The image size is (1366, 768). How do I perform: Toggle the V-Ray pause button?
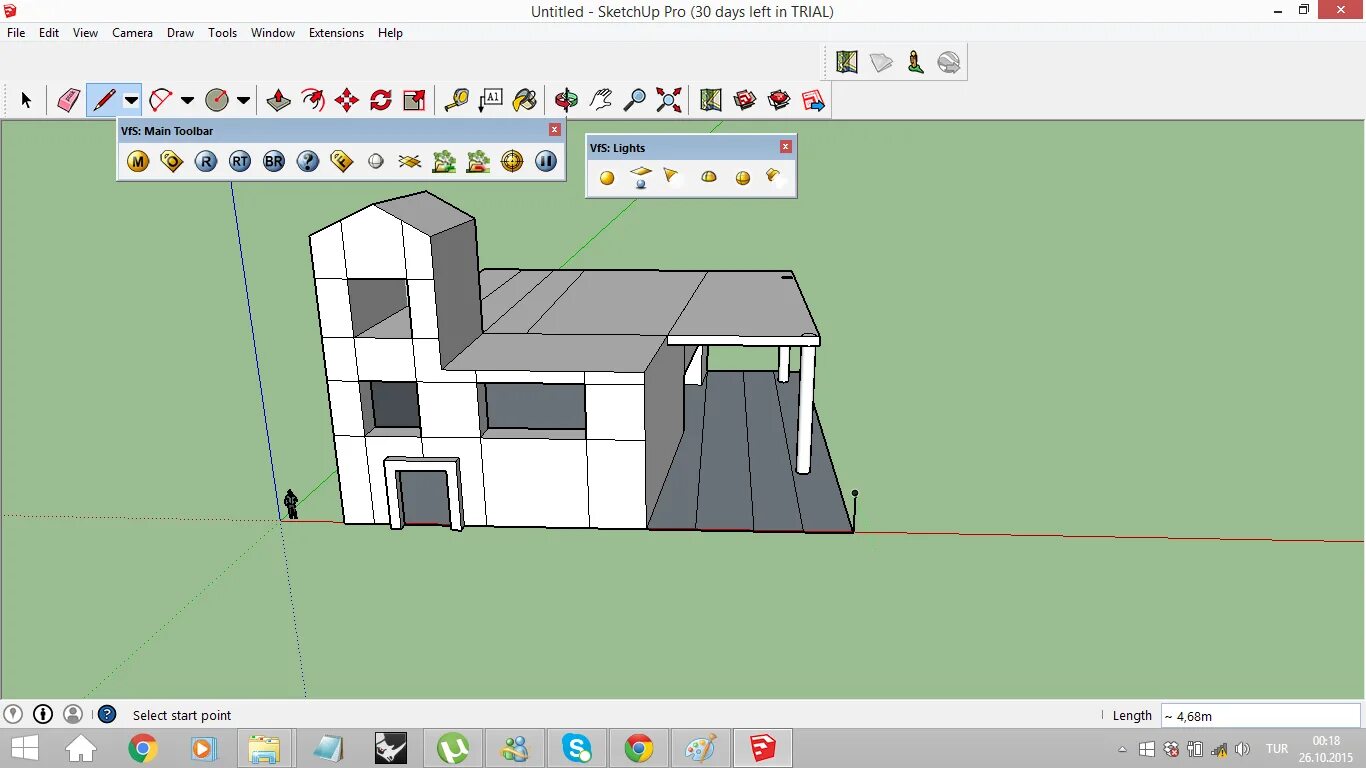coord(546,161)
